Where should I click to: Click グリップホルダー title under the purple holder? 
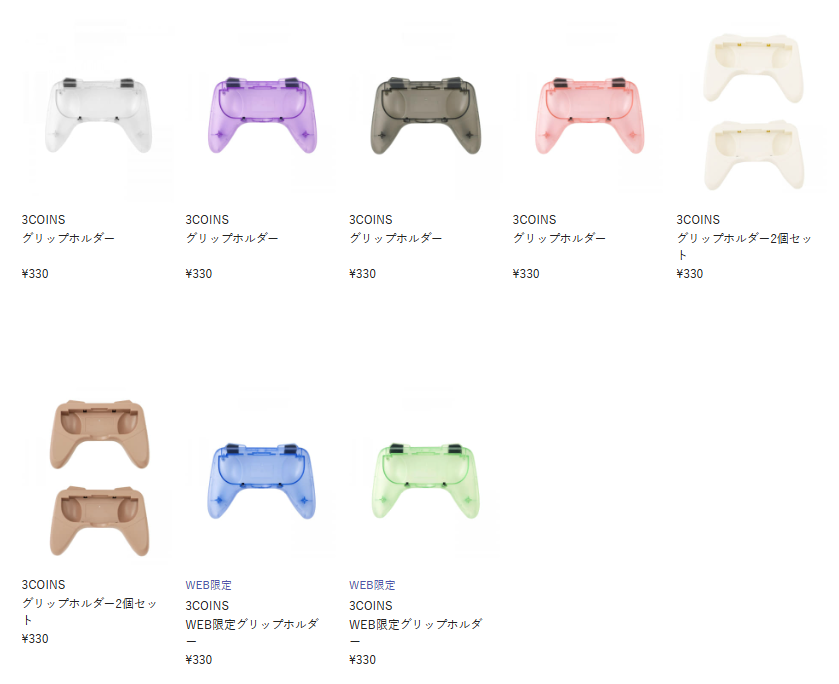tap(232, 238)
